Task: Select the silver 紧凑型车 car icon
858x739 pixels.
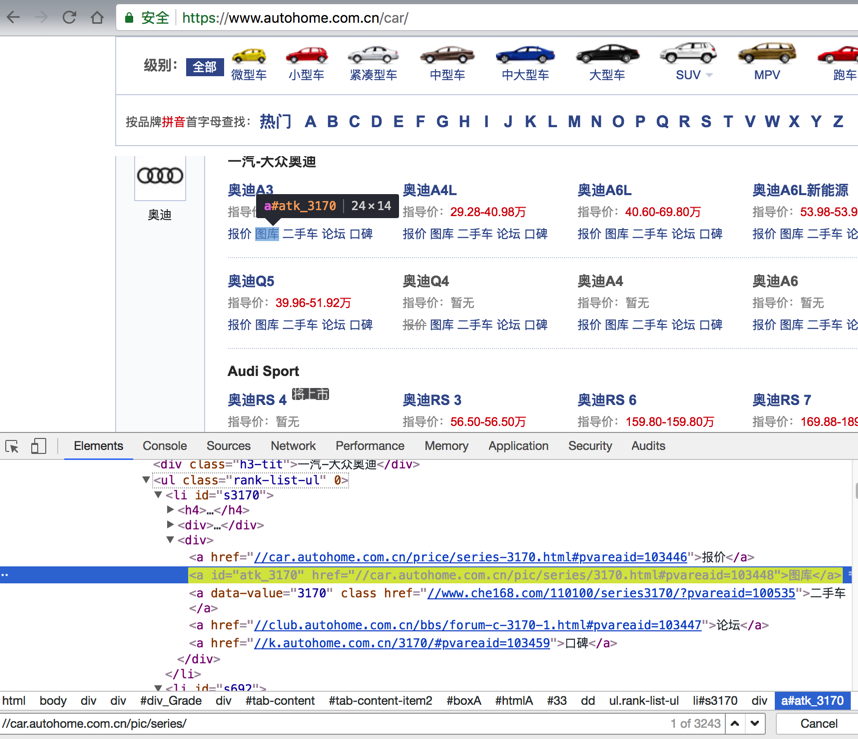Action: [373, 55]
